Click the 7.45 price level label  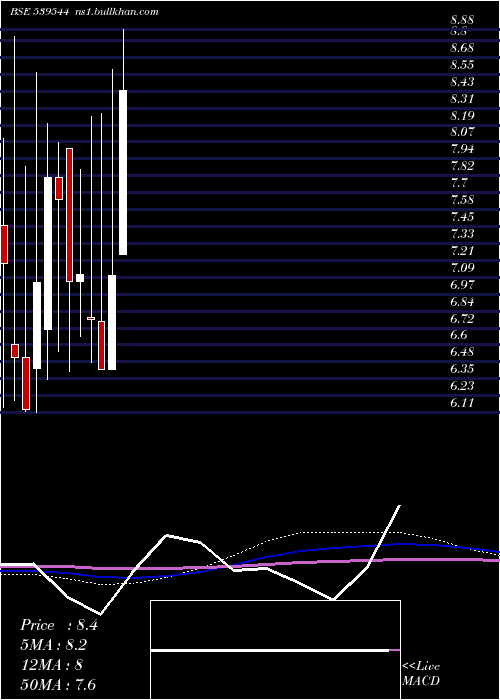click(x=462, y=217)
